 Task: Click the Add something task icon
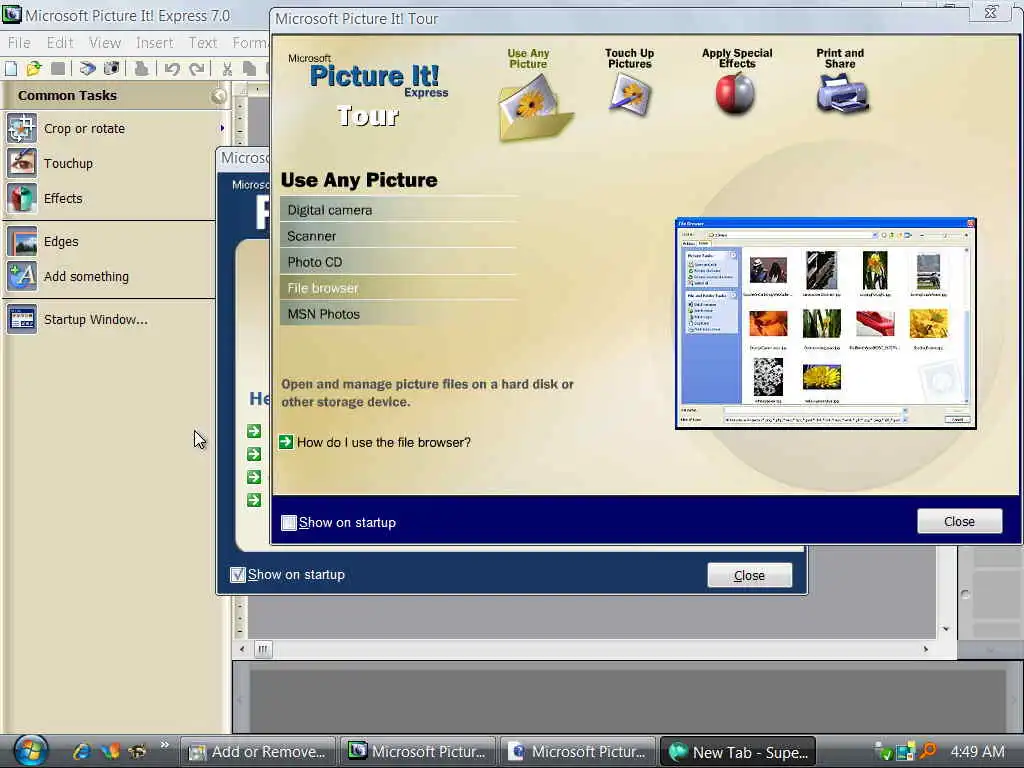[22, 277]
